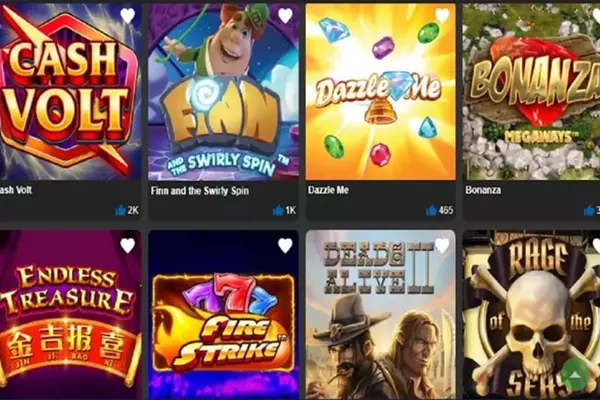Open Finn and the Swirly Spin thumbnail
The width and height of the screenshot is (600, 400).
[223, 92]
